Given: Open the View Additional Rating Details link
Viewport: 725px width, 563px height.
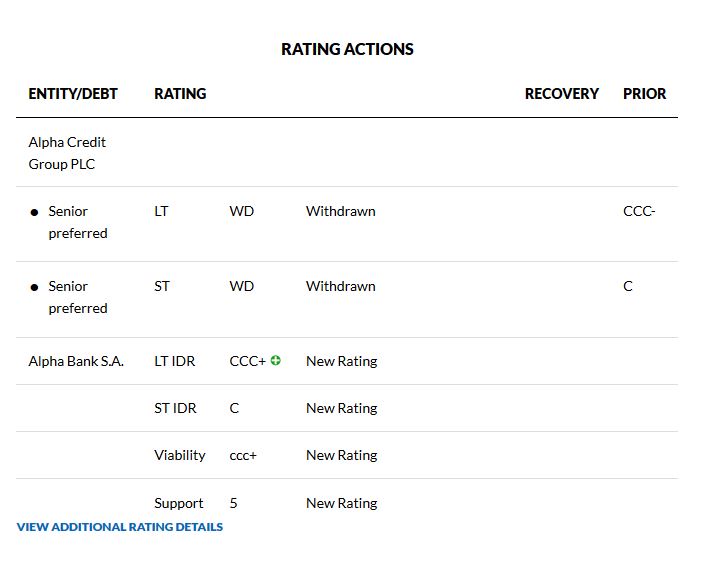Looking at the screenshot, I should [120, 527].
